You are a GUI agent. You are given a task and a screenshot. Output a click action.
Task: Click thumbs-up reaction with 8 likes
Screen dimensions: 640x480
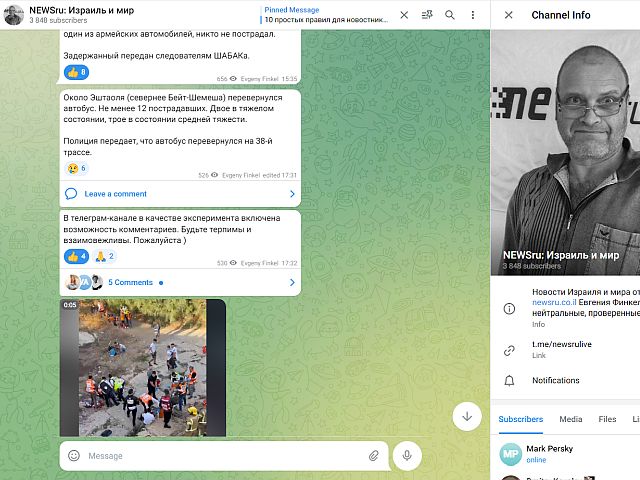tap(76, 72)
